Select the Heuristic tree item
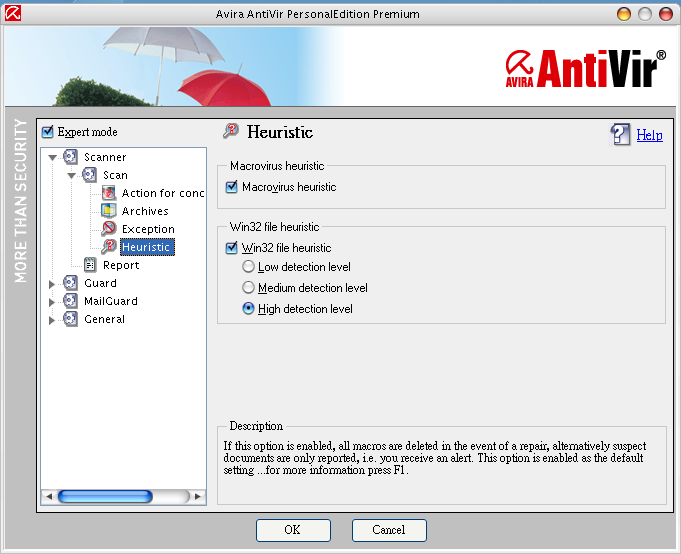 [147, 247]
